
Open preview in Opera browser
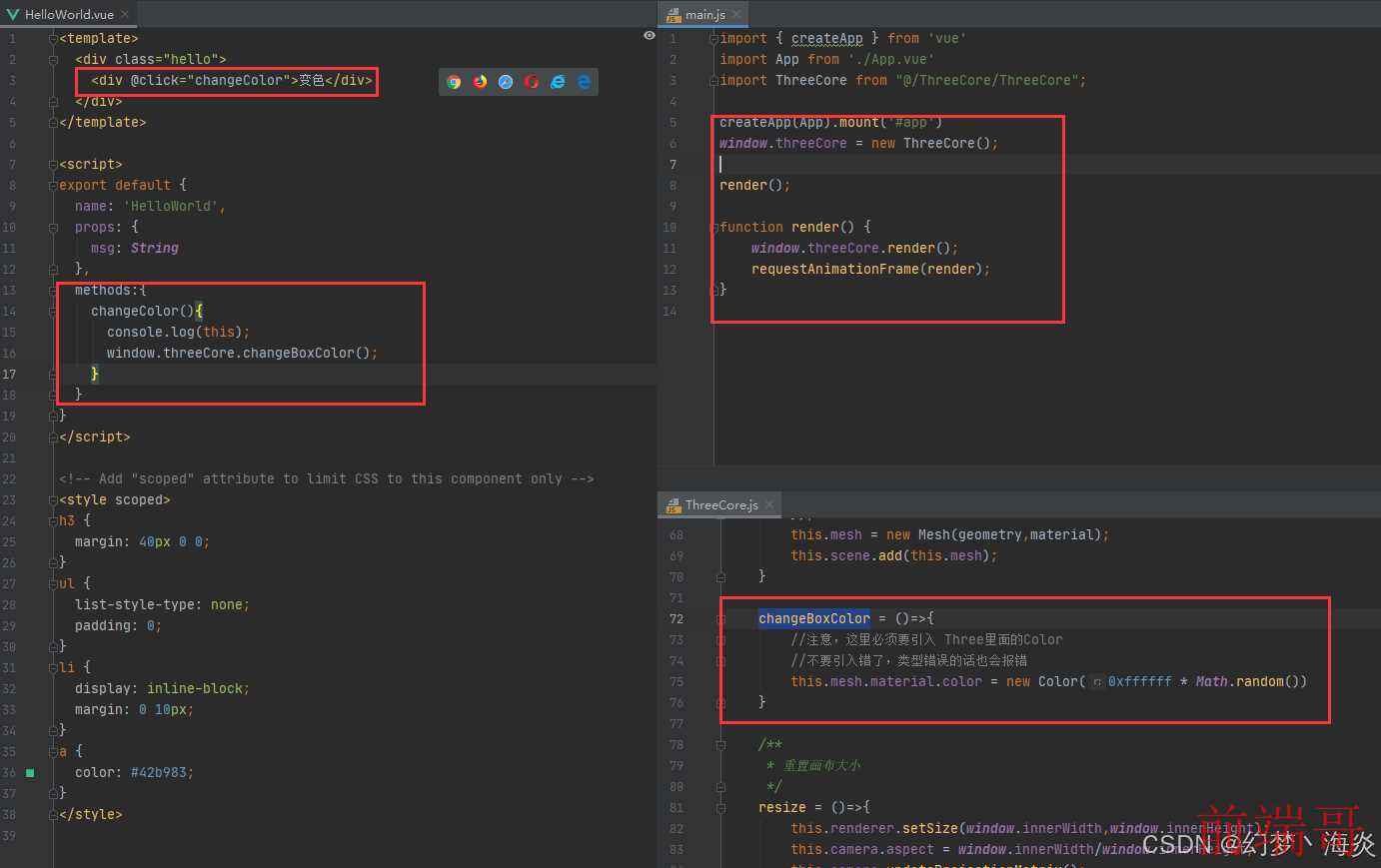(x=532, y=82)
